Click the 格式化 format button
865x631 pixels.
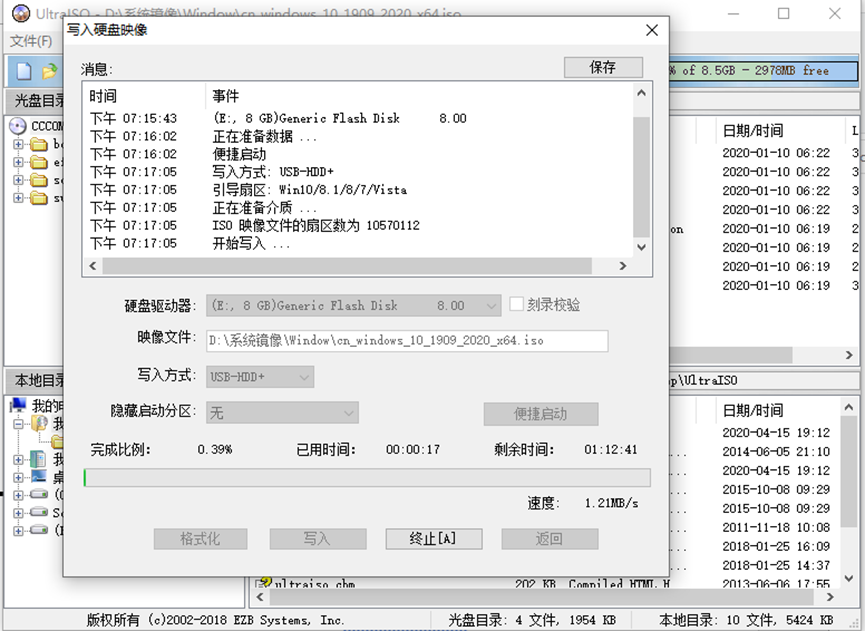200,539
